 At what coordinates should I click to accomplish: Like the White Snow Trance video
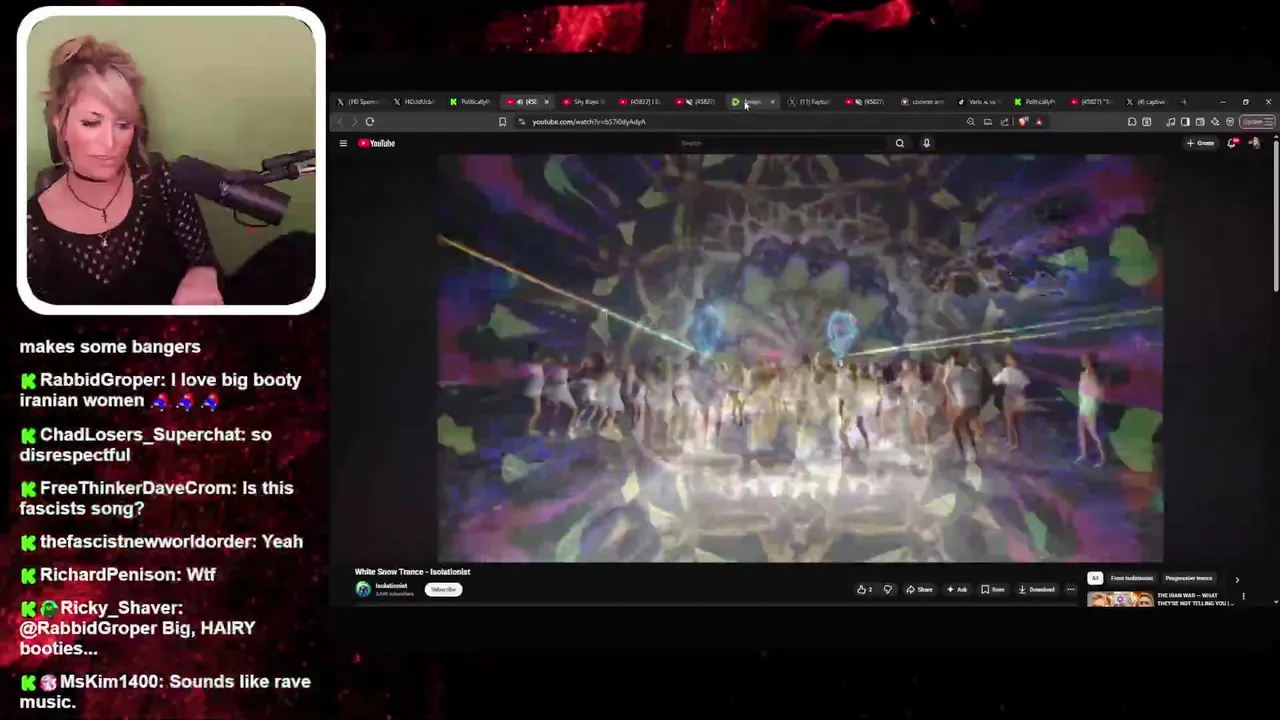click(x=864, y=589)
